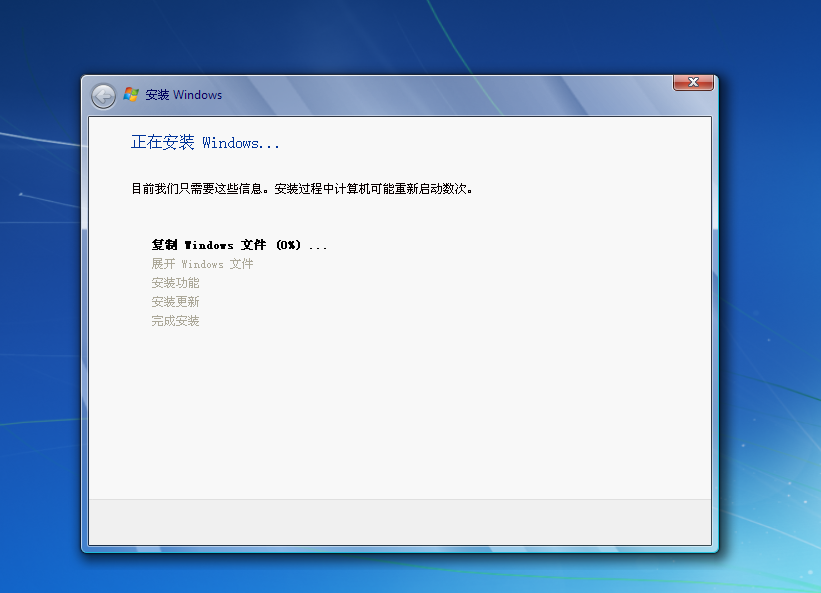821x593 pixels.
Task: Click the back arrow button
Action: [103, 96]
